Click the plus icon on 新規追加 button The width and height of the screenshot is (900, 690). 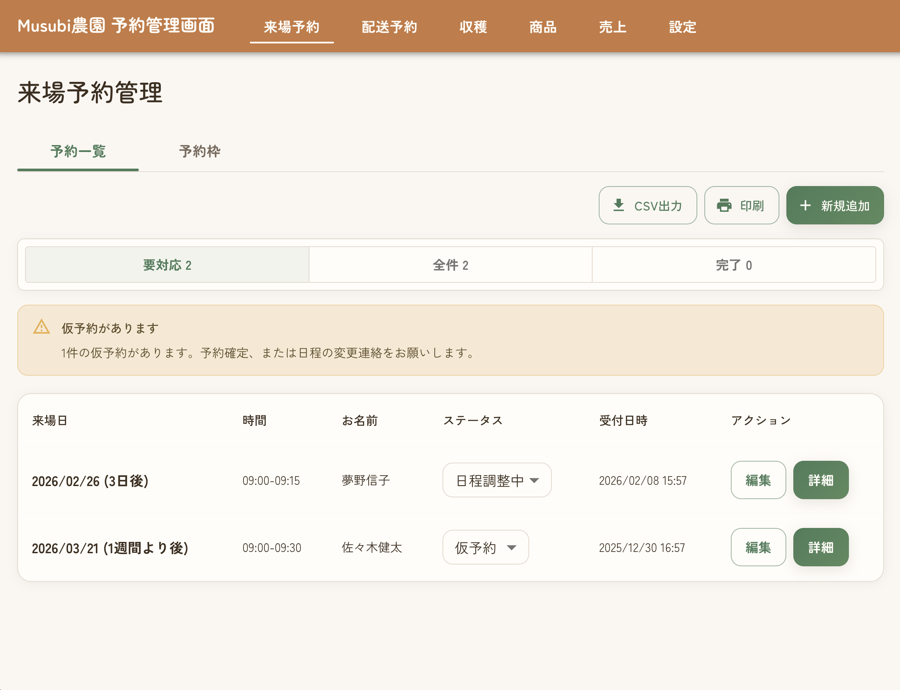805,205
